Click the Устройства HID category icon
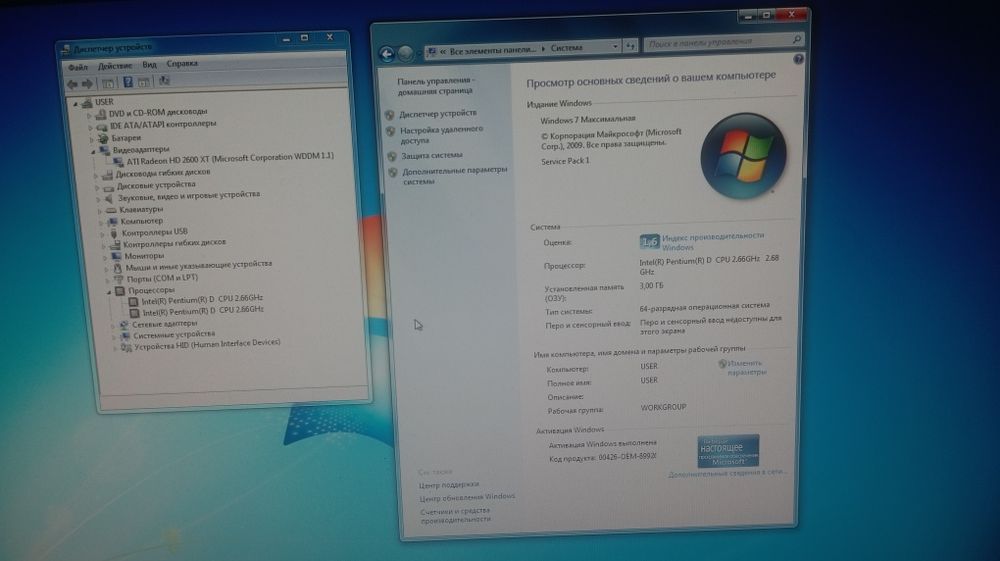1000x561 pixels. (126, 347)
